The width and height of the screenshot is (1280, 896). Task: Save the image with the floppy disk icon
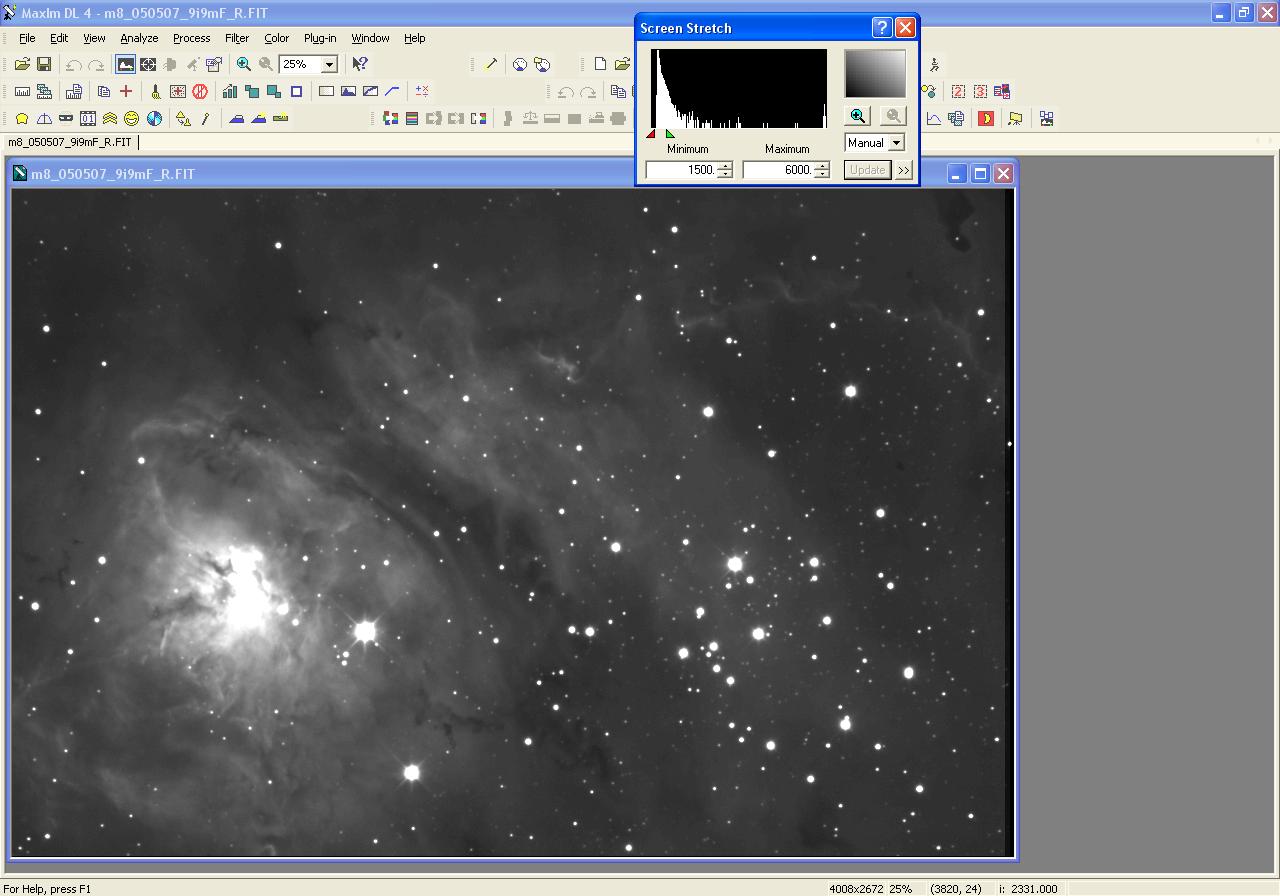44,64
